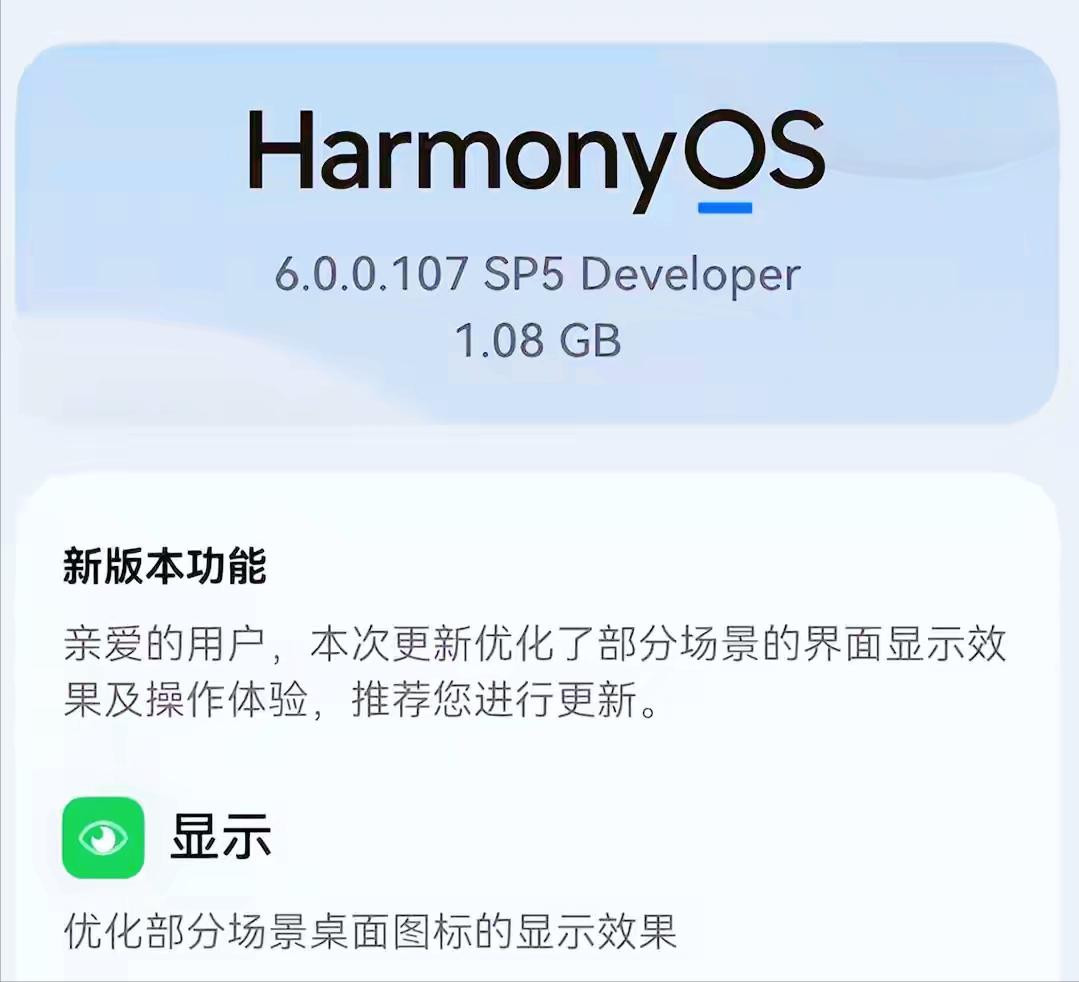Screen dimensions: 1079x982
Task: Tap the 1.08 GB package size
Action: [x=538, y=340]
